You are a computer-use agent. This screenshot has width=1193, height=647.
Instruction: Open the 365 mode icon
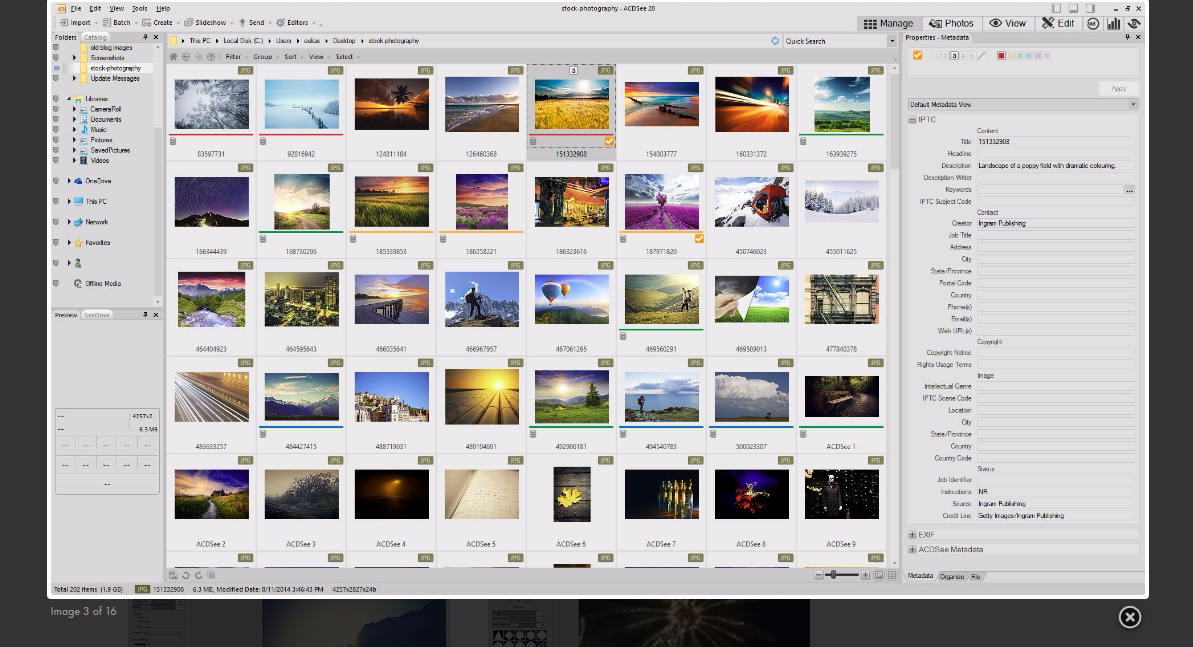[x=1093, y=23]
